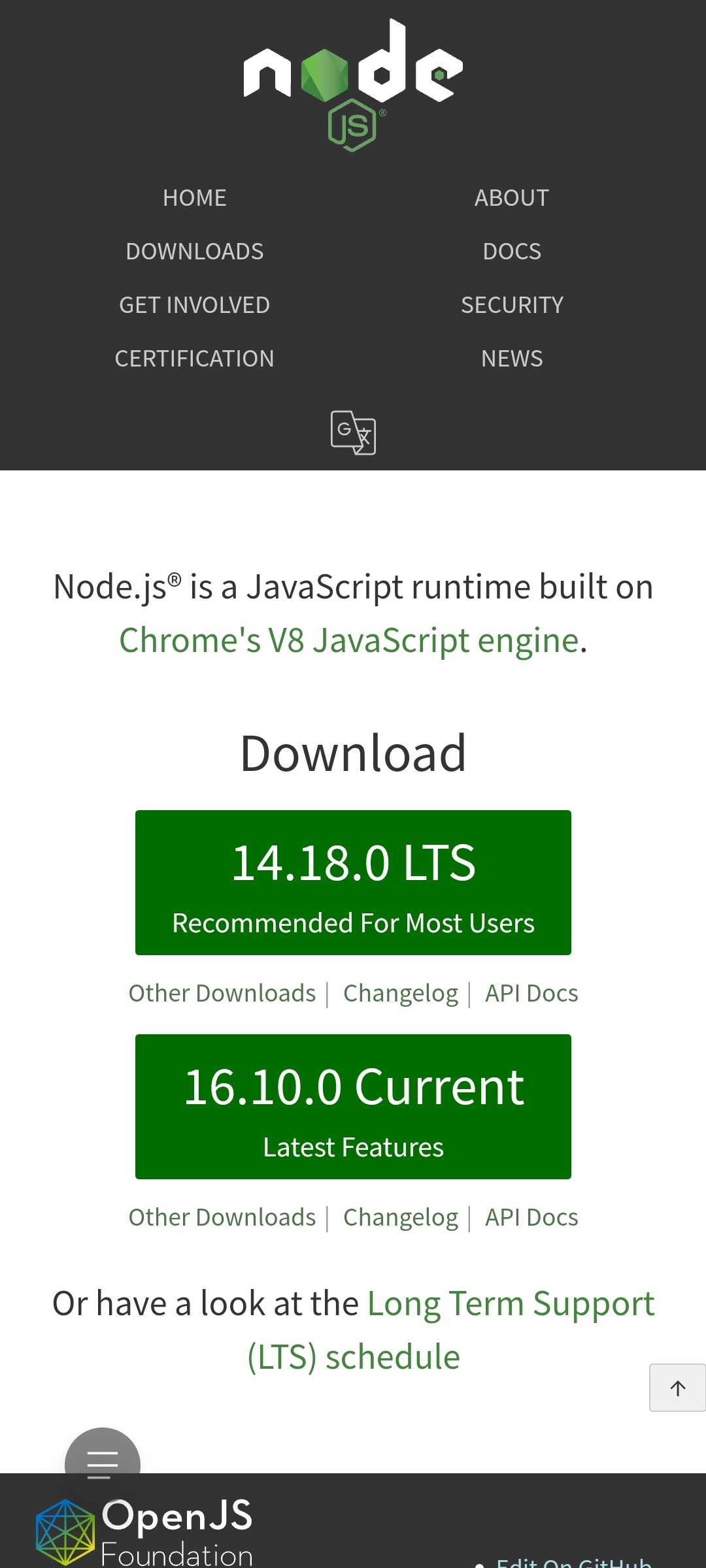Screen dimensions: 706x1568
Task: Select DOWNLOADS in the navigation
Action: [195, 252]
